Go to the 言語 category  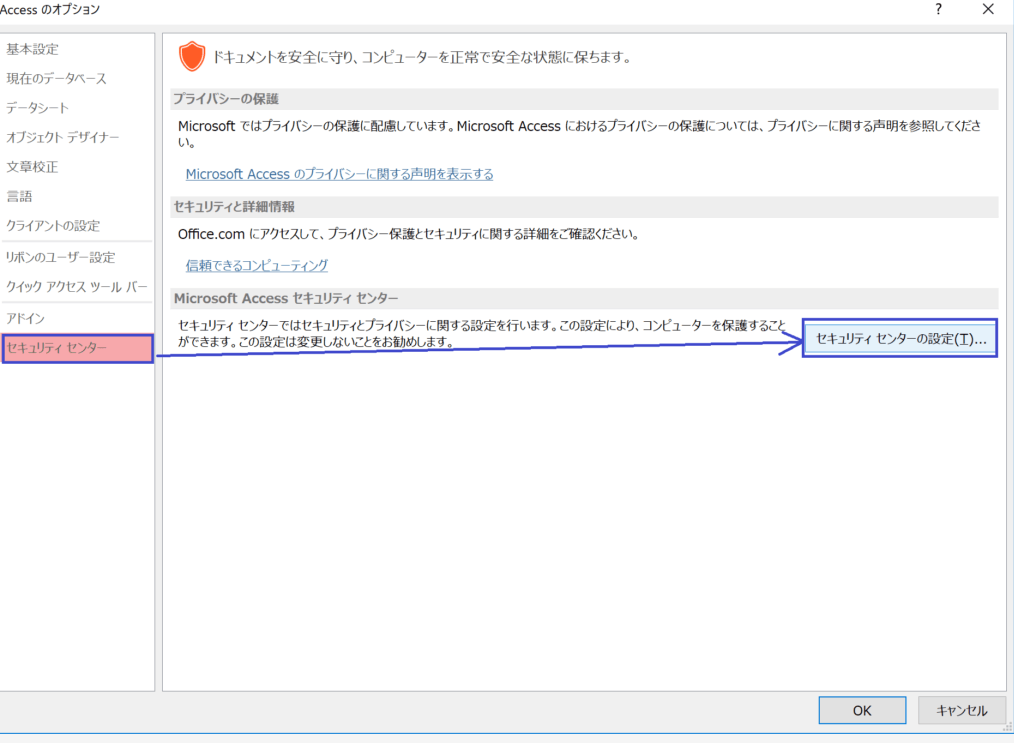click(x=20, y=196)
